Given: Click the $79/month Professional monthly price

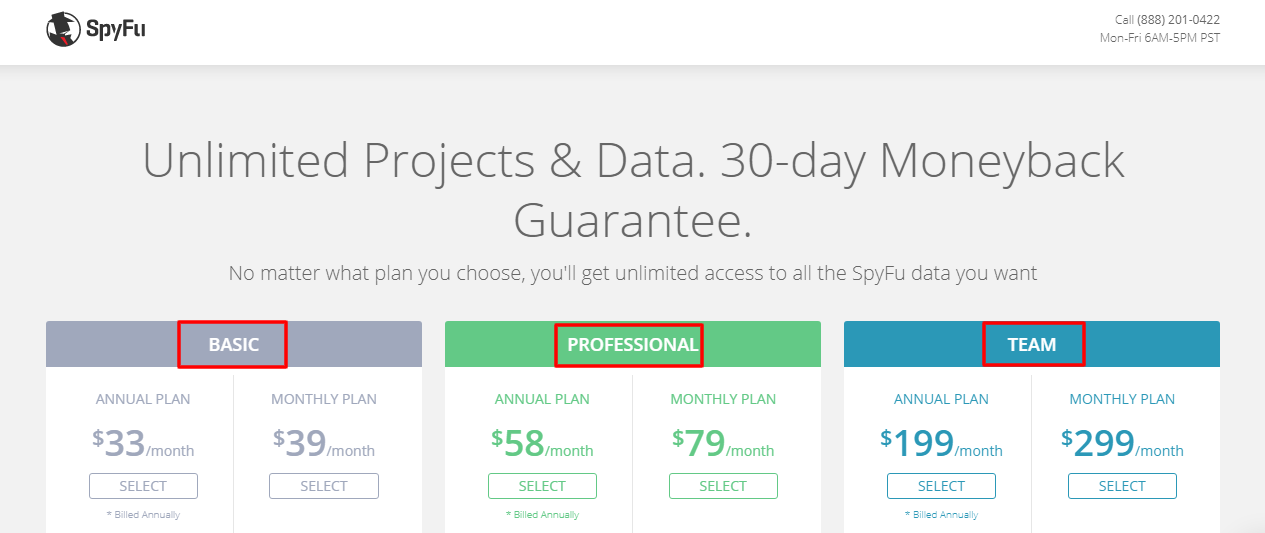Looking at the screenshot, I should 723,443.
